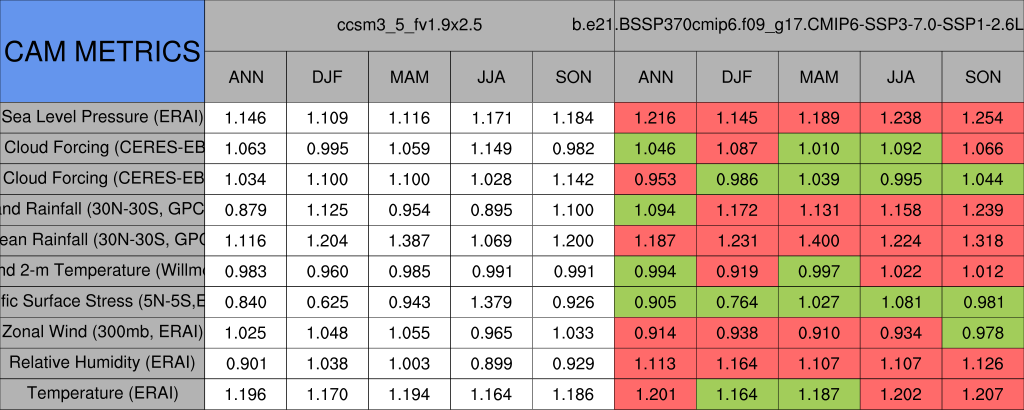
Task: Click the white cell showing 0.625
Action: point(327,302)
